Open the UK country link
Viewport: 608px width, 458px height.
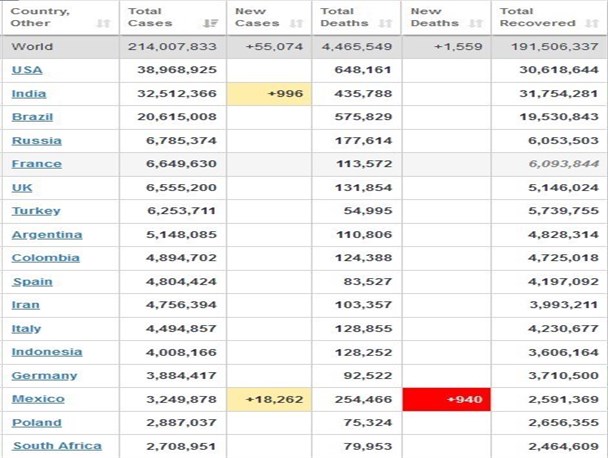pos(22,188)
